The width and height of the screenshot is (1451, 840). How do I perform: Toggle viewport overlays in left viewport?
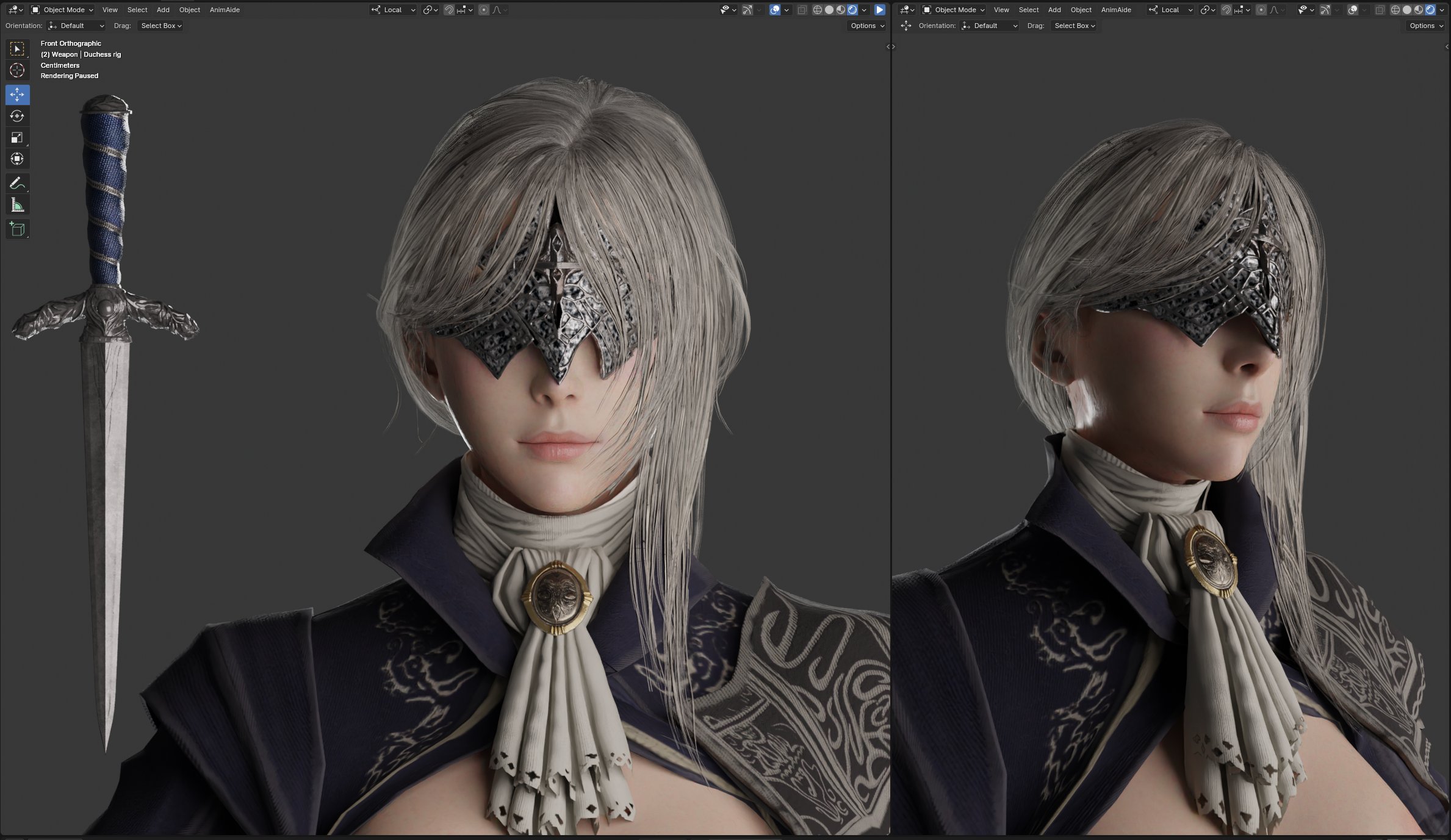pyautogui.click(x=775, y=10)
